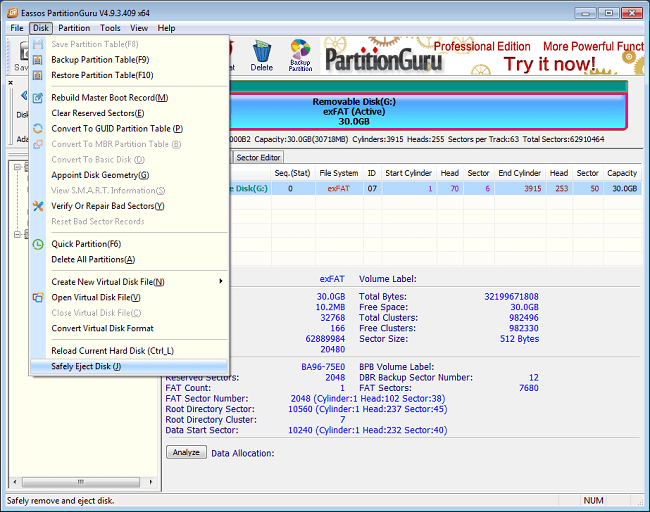Choose Rebuild Master Boot Record(M)
650x512 pixels.
pos(129,97)
